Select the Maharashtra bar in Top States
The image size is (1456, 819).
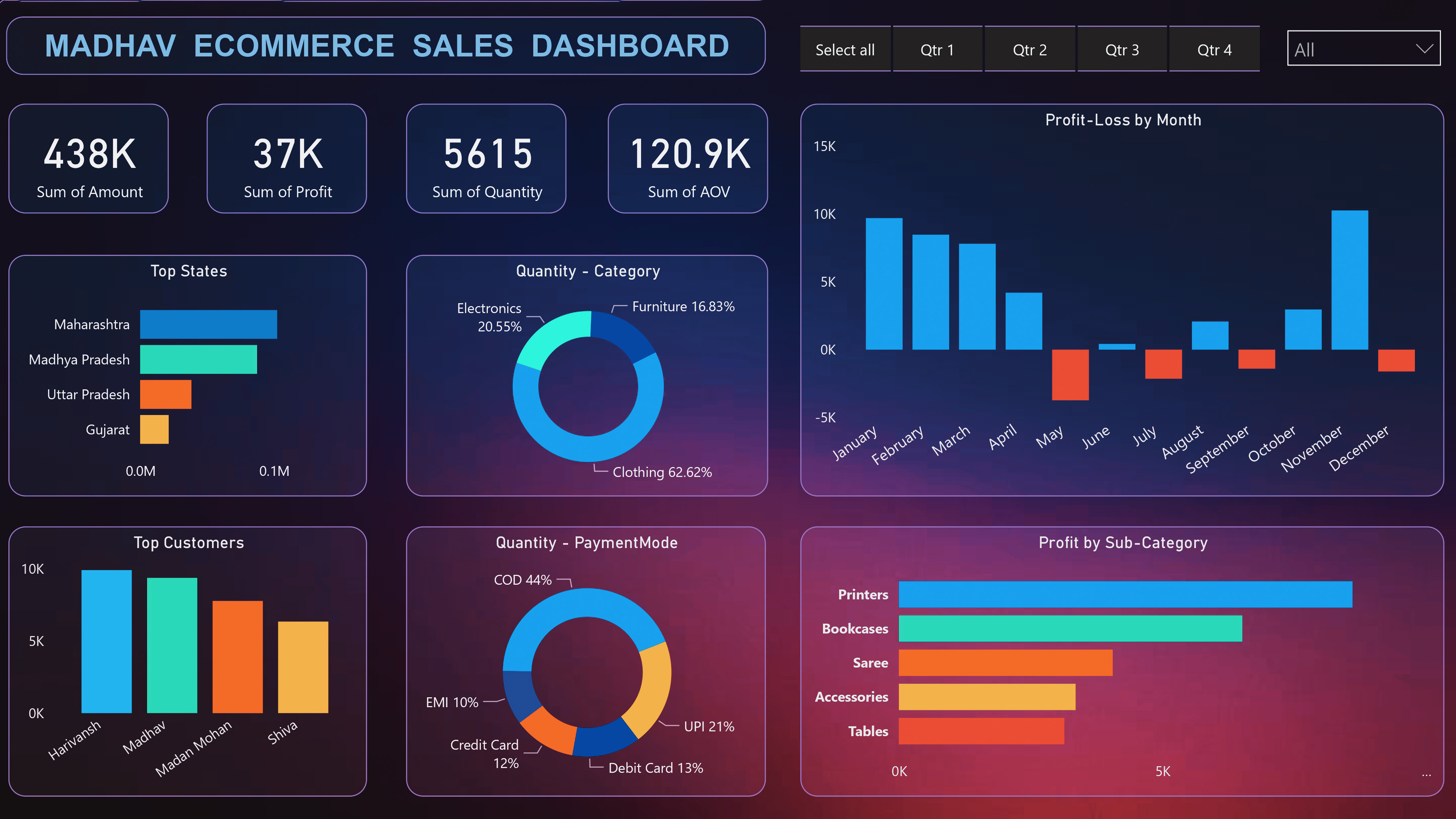[x=208, y=324]
